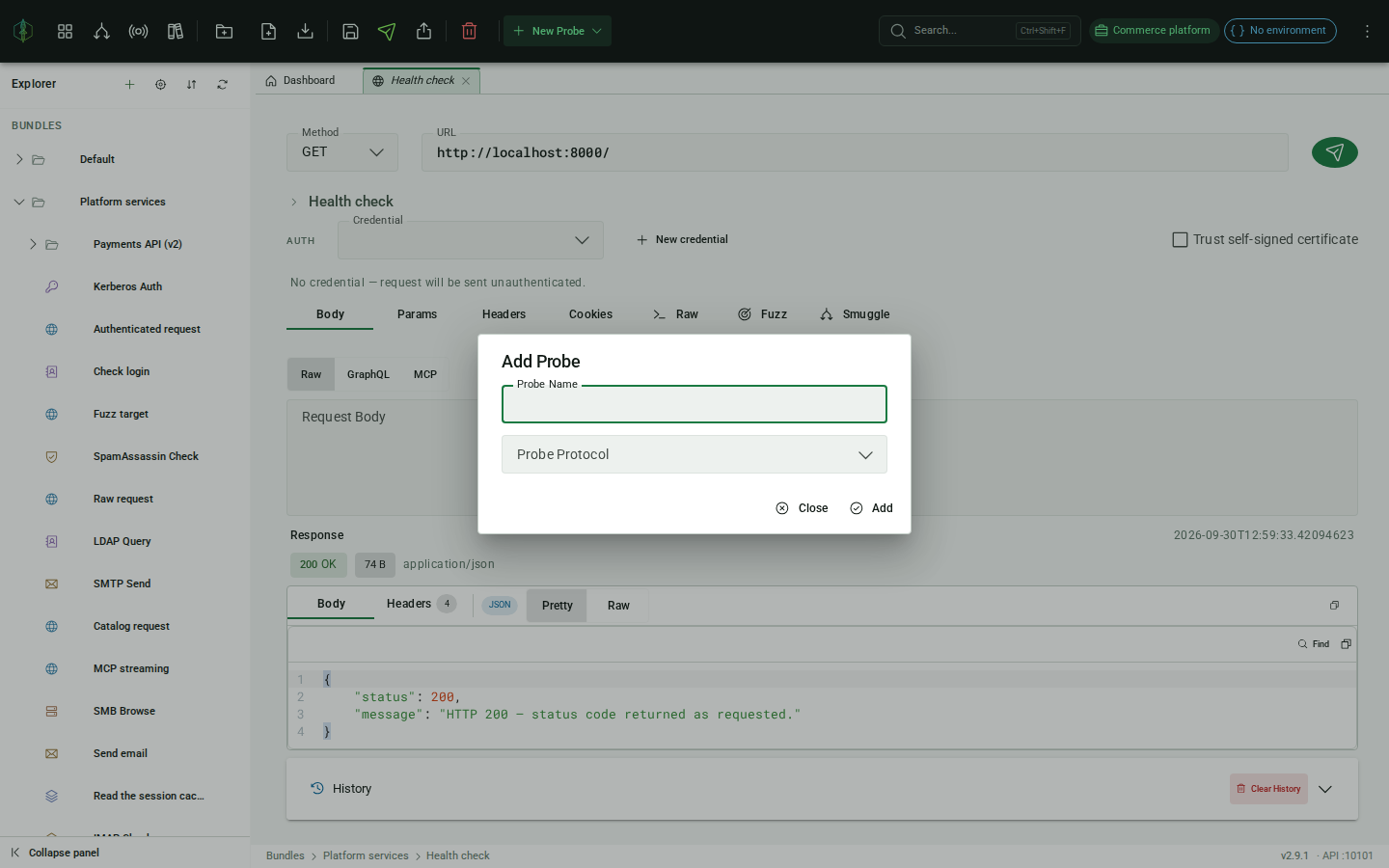The image size is (1389, 868).
Task: Click the Explorer sort arrows icon
Action: pos(191,84)
